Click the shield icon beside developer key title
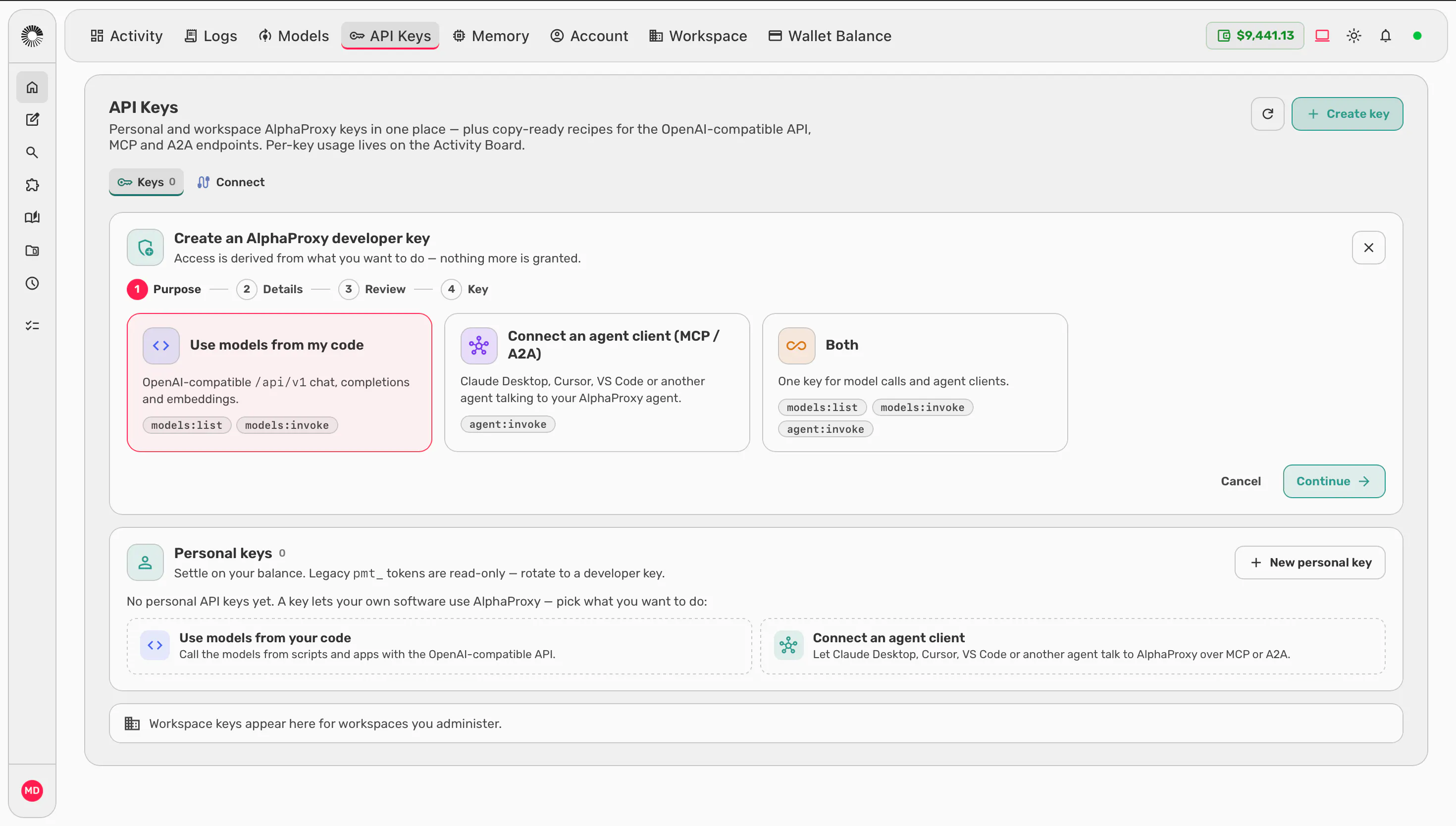The image size is (1456, 826). click(x=145, y=247)
